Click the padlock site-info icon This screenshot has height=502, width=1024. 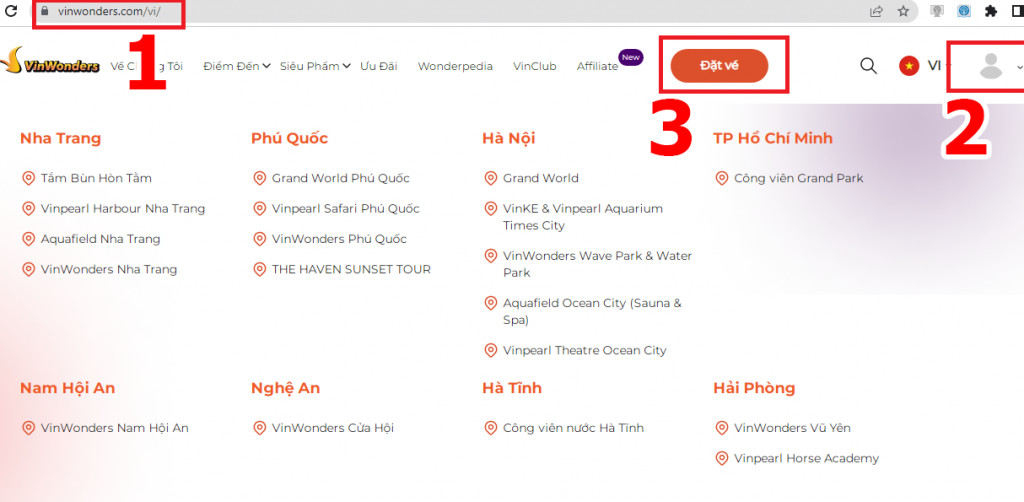coord(45,11)
